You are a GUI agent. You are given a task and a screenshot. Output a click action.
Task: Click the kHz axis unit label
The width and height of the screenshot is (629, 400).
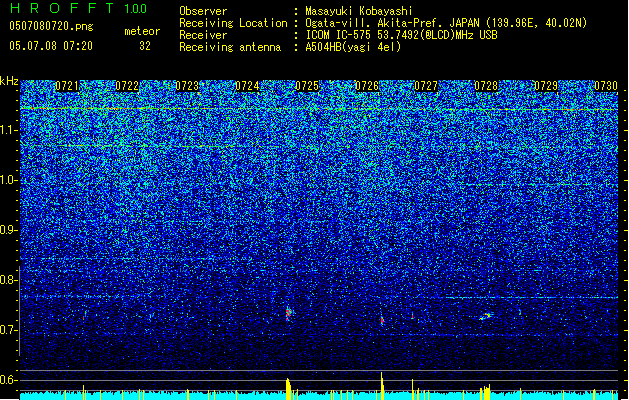point(9,81)
